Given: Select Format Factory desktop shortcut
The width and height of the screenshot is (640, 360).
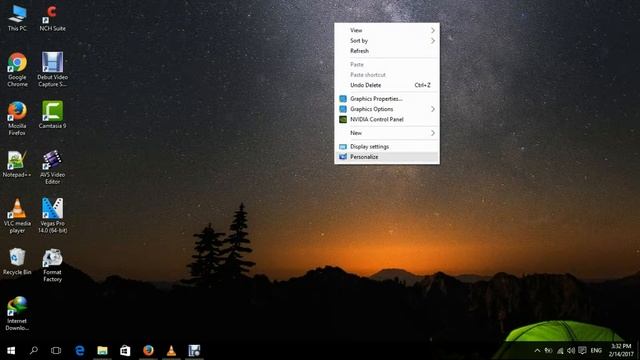Looking at the screenshot, I should pyautogui.click(x=52, y=265).
